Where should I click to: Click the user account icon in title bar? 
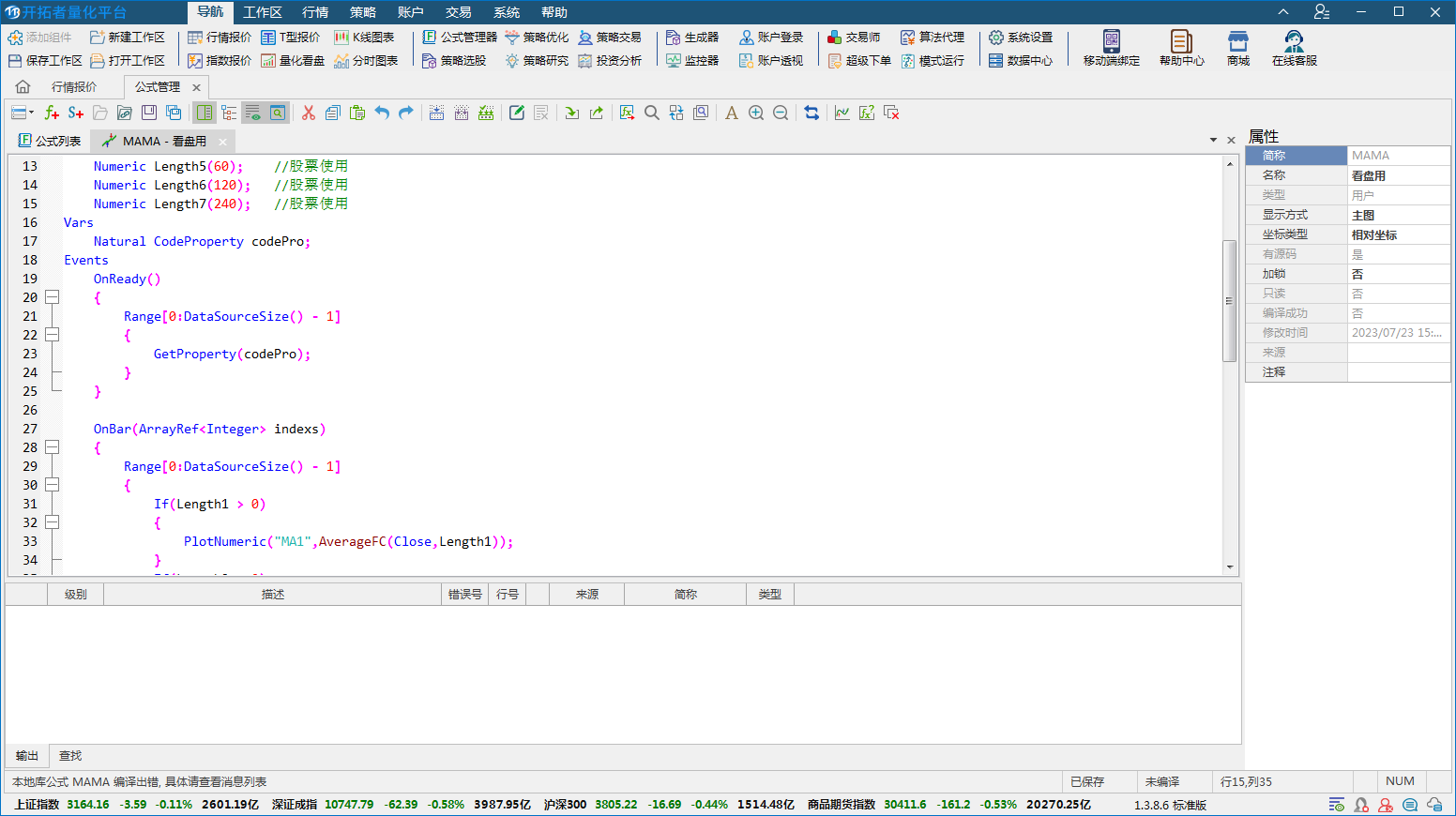pyautogui.click(x=1322, y=12)
